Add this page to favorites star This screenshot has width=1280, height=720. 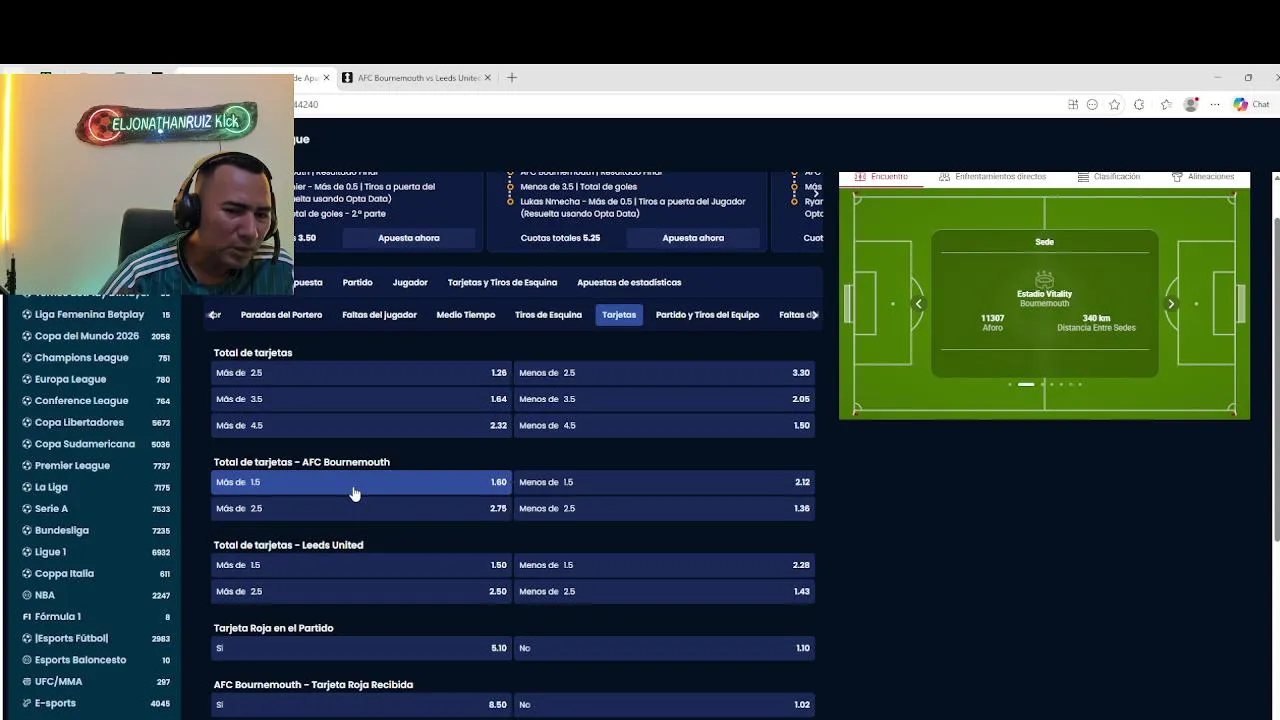(1115, 104)
